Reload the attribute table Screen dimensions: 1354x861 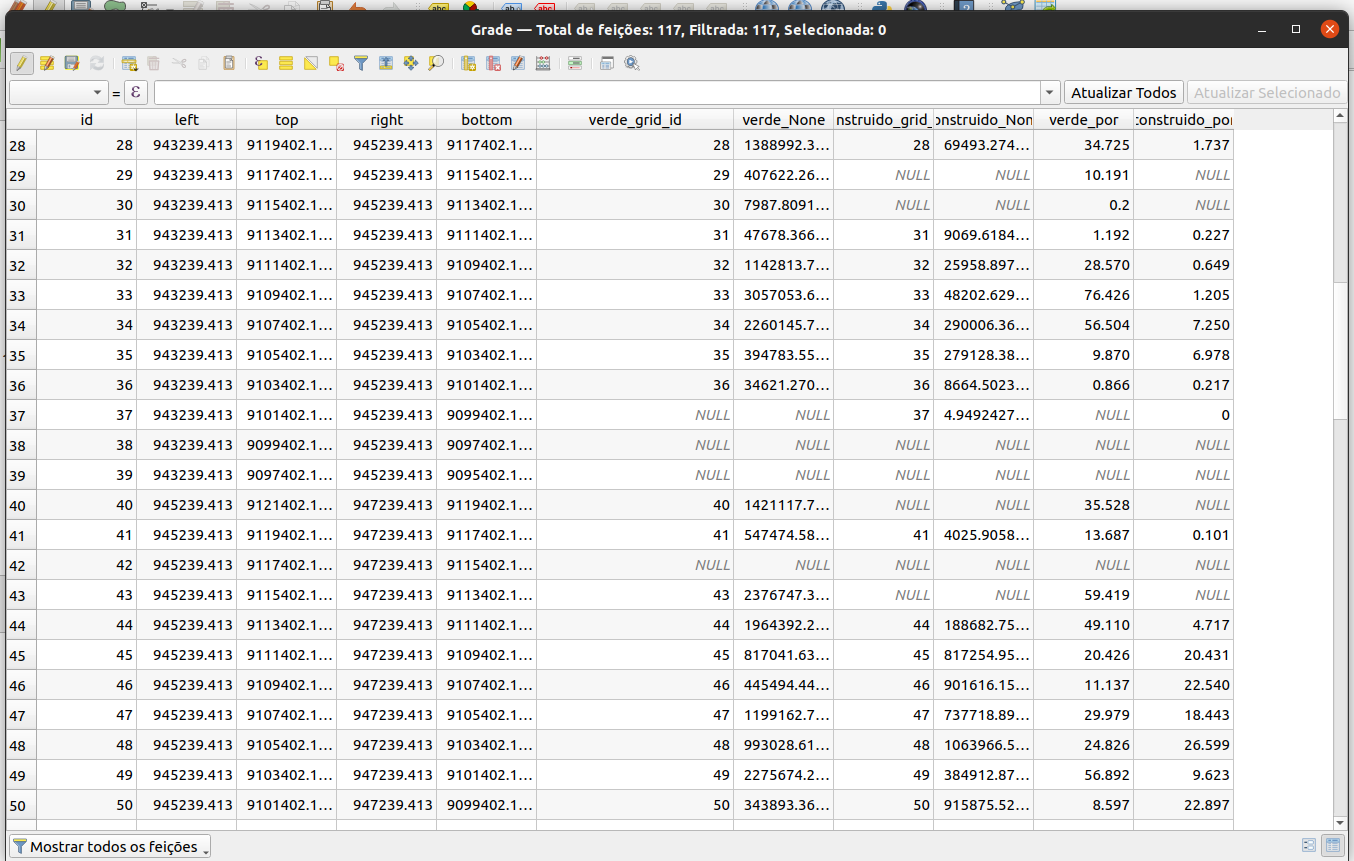pyautogui.click(x=97, y=63)
